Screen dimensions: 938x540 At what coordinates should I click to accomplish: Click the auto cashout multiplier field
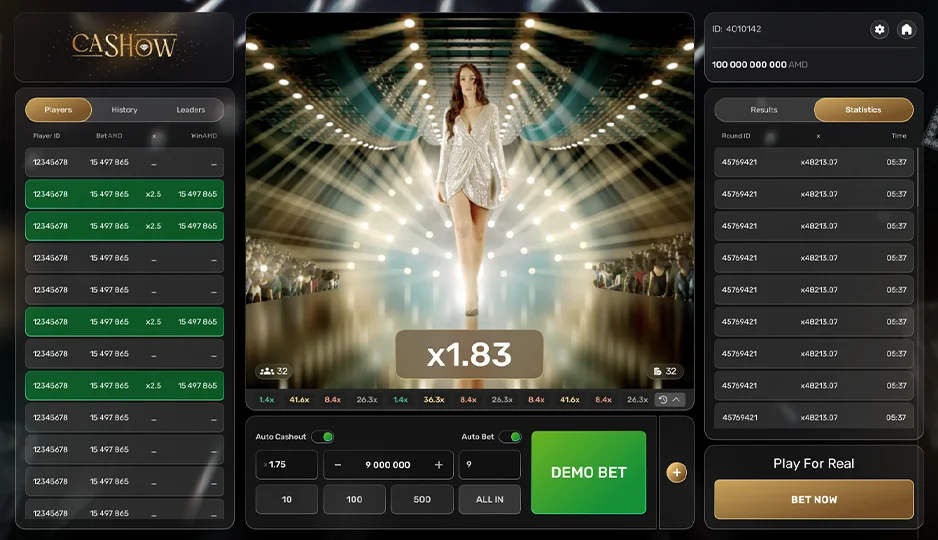pyautogui.click(x=287, y=465)
